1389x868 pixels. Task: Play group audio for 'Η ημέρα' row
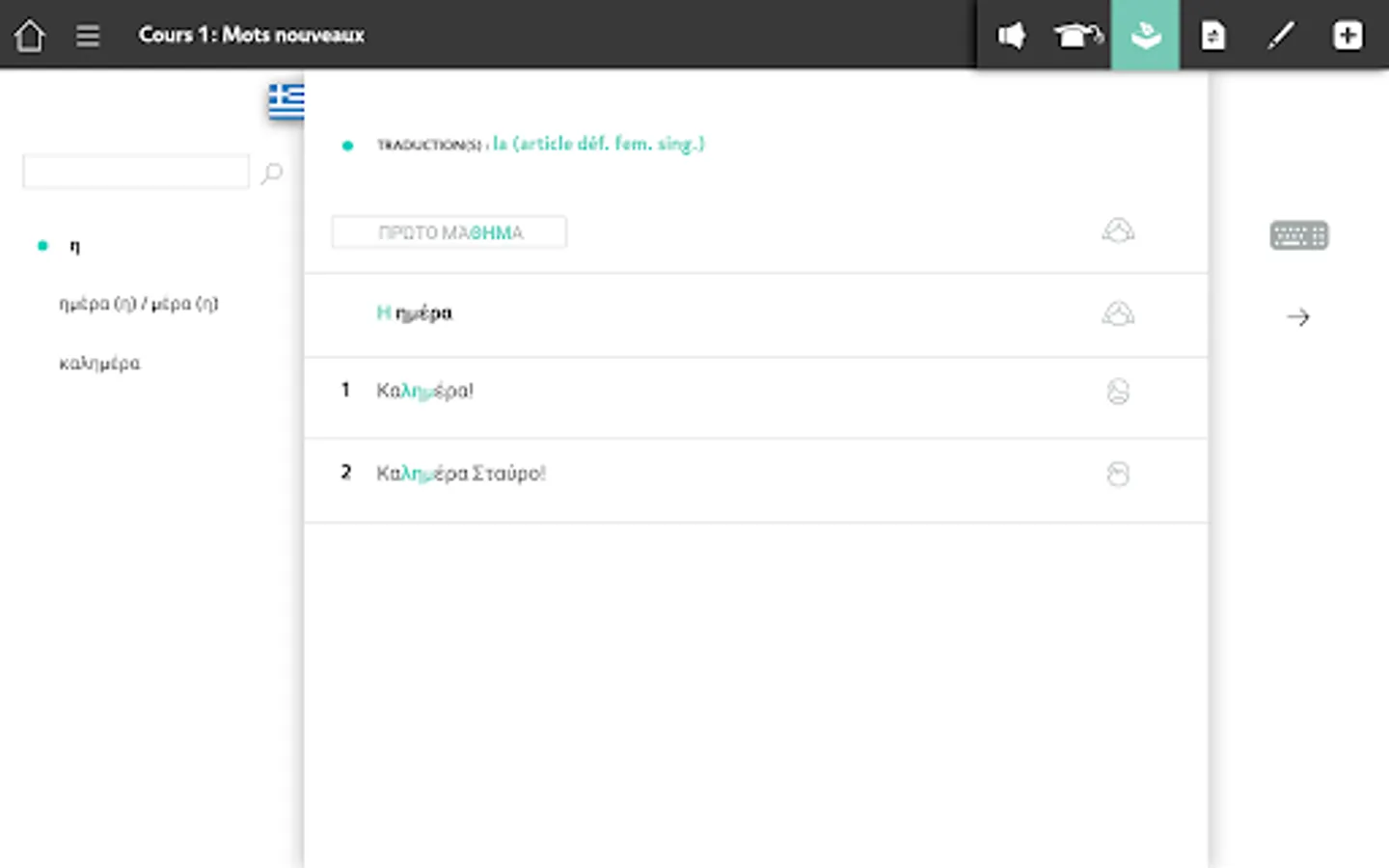pyautogui.click(x=1118, y=314)
